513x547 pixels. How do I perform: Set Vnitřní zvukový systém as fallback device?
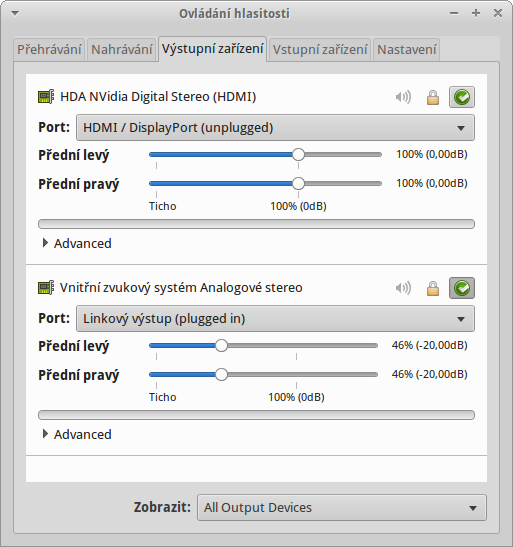pyautogui.click(x=462, y=288)
